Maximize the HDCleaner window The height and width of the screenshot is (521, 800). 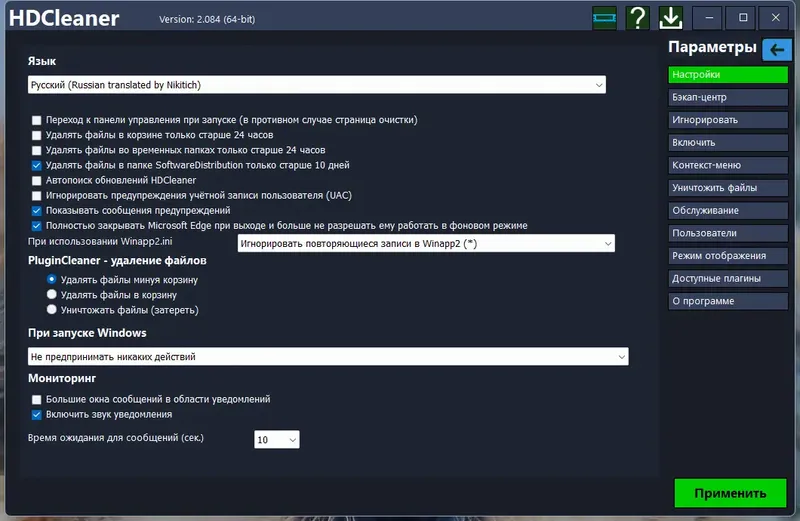pyautogui.click(x=743, y=18)
